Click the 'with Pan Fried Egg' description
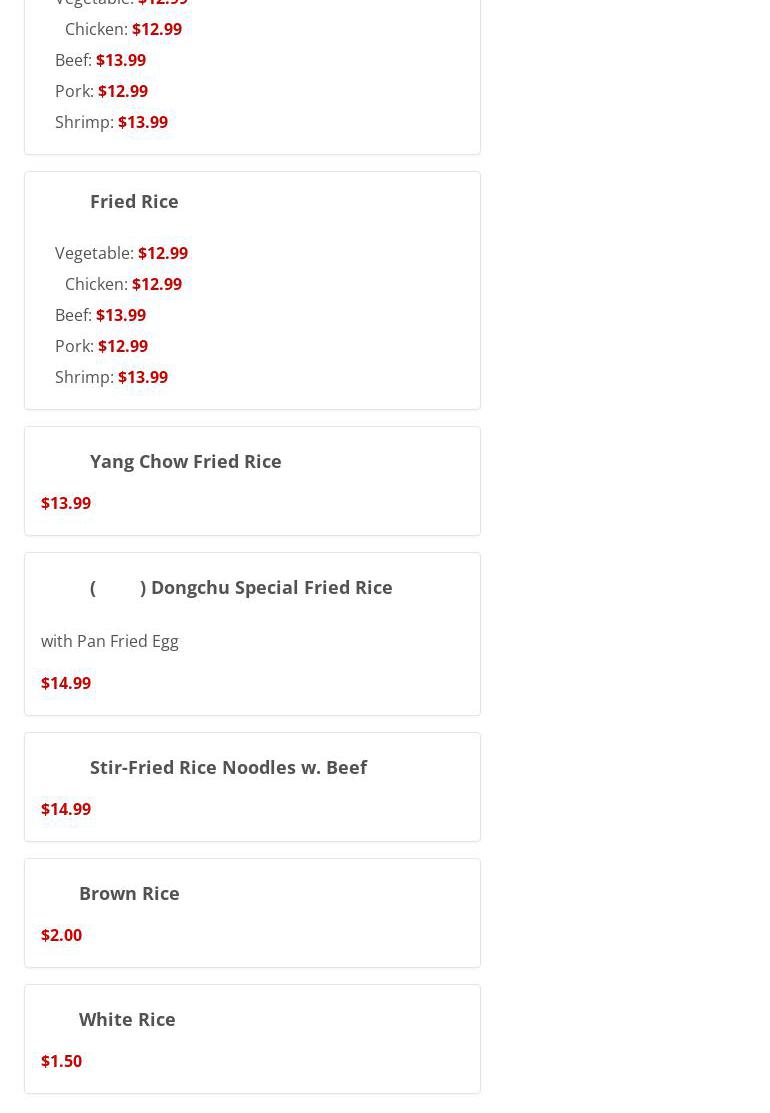This screenshot has width=770, height=1113. click(110, 641)
